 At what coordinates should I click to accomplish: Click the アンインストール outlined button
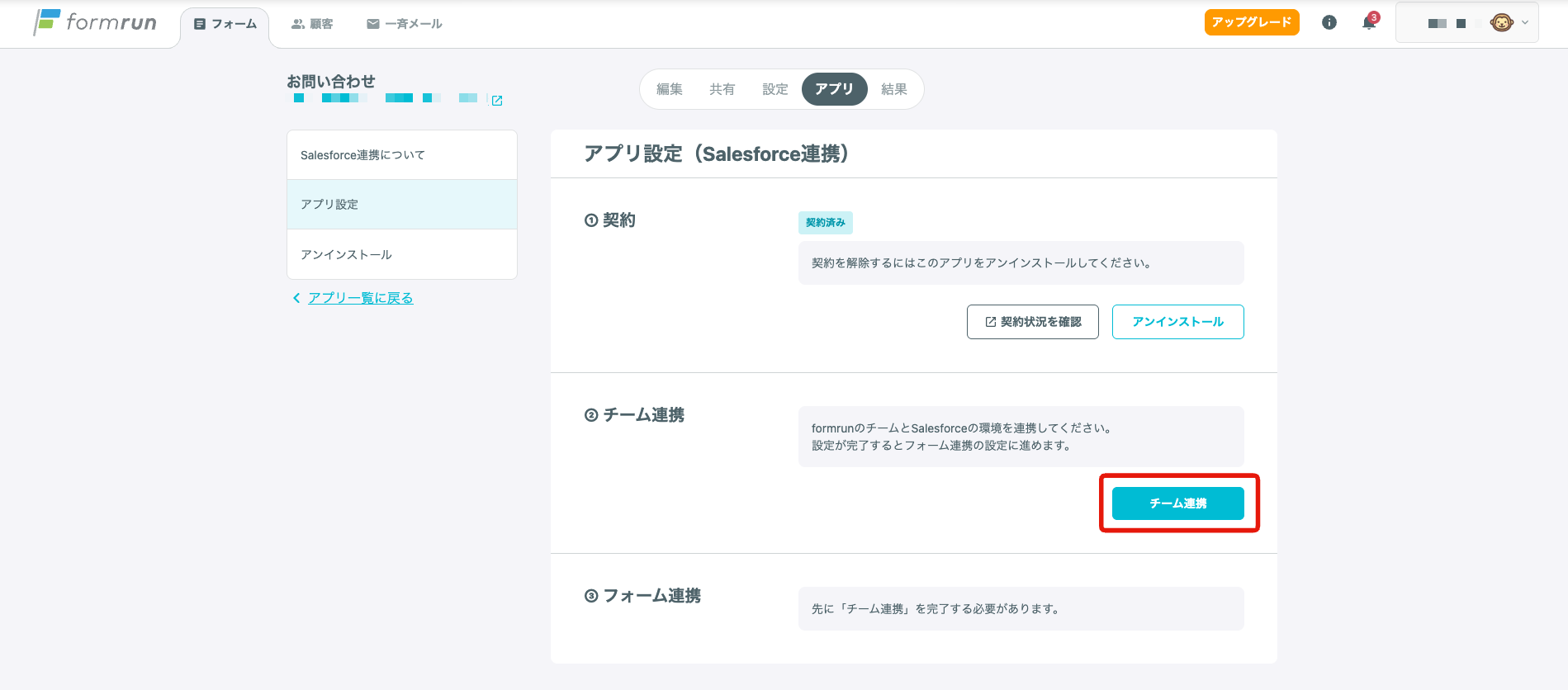click(x=1177, y=322)
